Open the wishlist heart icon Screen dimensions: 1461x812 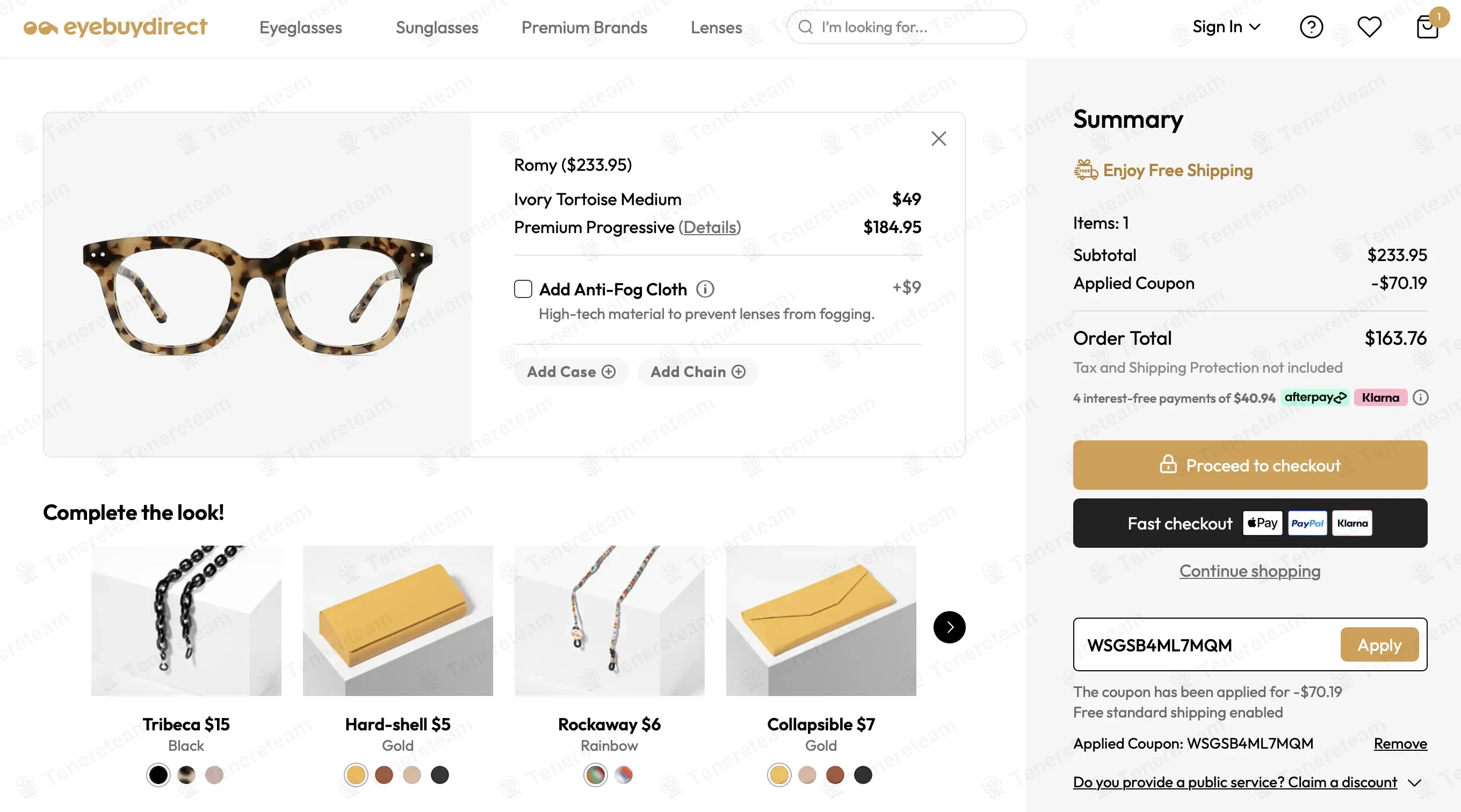tap(1369, 27)
